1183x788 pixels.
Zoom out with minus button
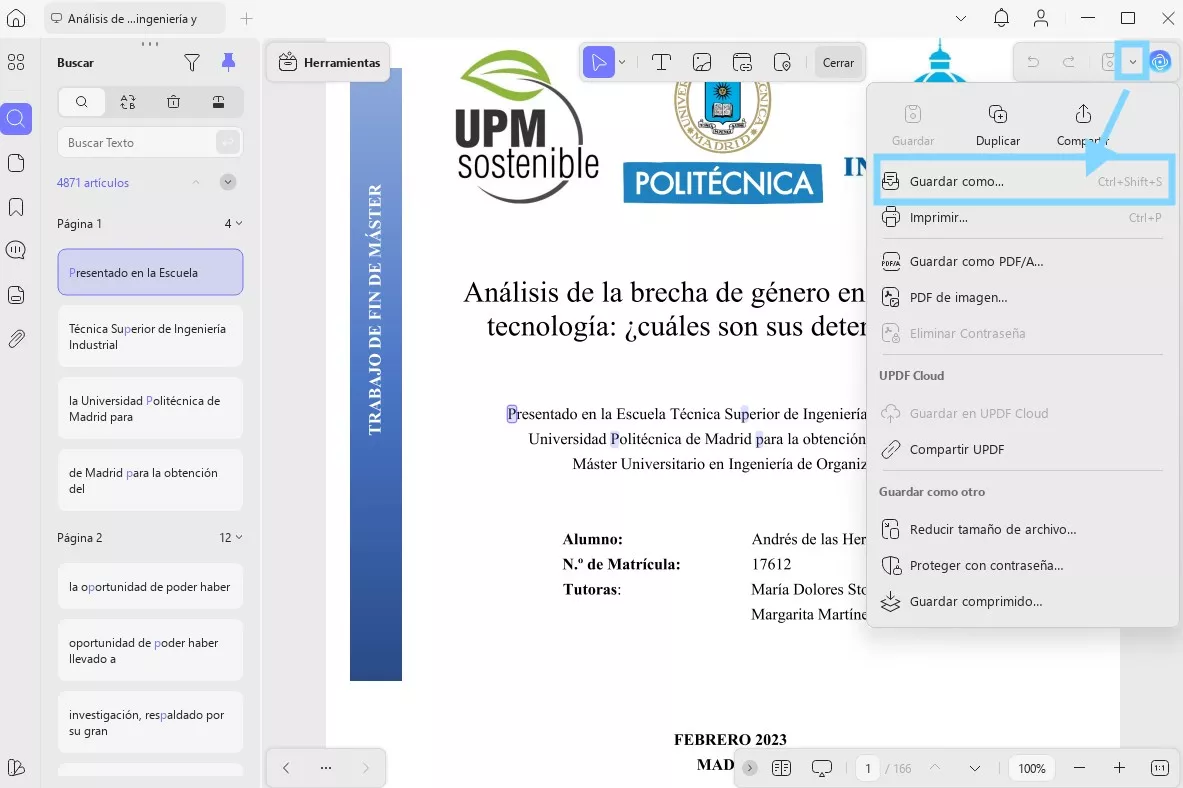[x=1080, y=768]
